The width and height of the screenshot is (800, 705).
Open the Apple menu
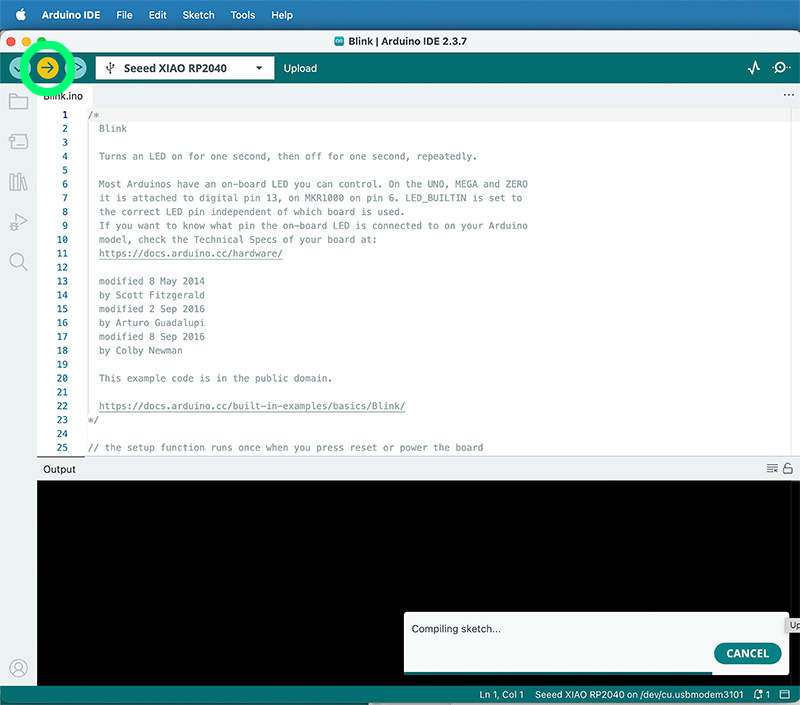click(20, 15)
